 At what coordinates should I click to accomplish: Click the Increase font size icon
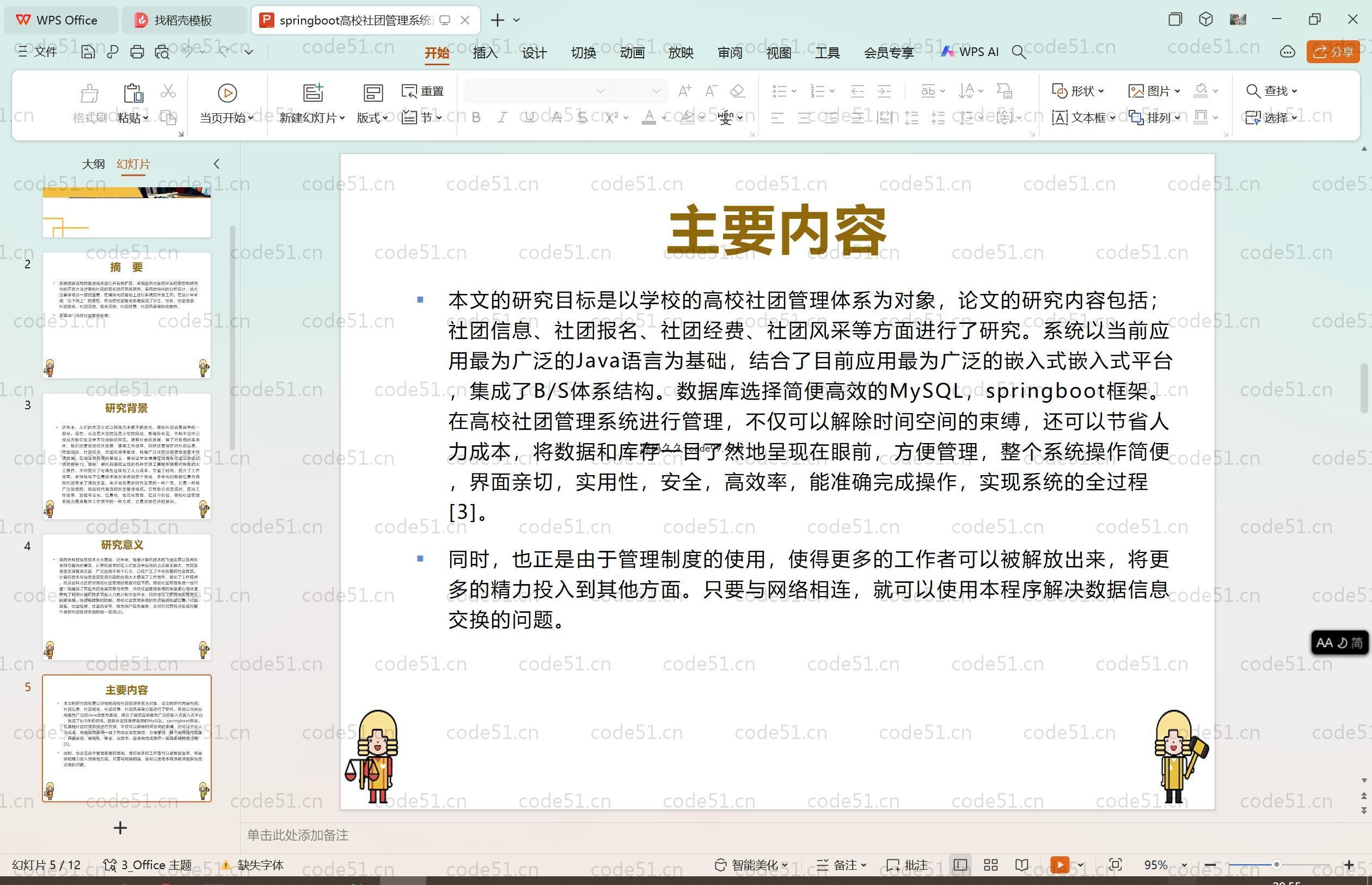coord(684,91)
